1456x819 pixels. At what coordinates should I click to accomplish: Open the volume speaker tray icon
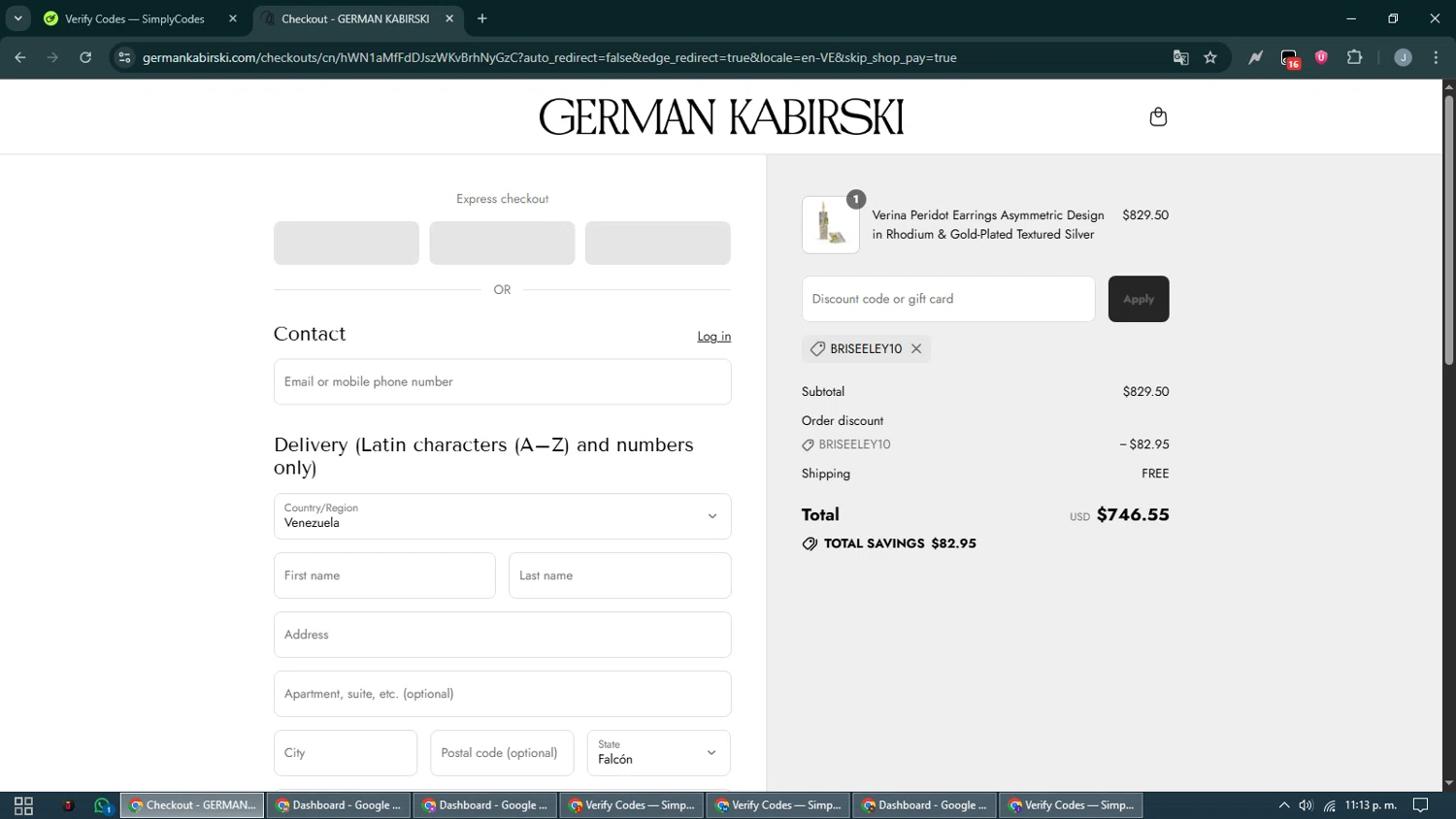click(x=1306, y=805)
